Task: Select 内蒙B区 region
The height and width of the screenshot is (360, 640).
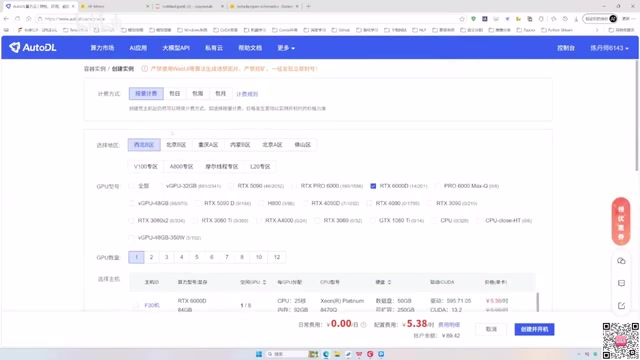Action: click(x=240, y=145)
